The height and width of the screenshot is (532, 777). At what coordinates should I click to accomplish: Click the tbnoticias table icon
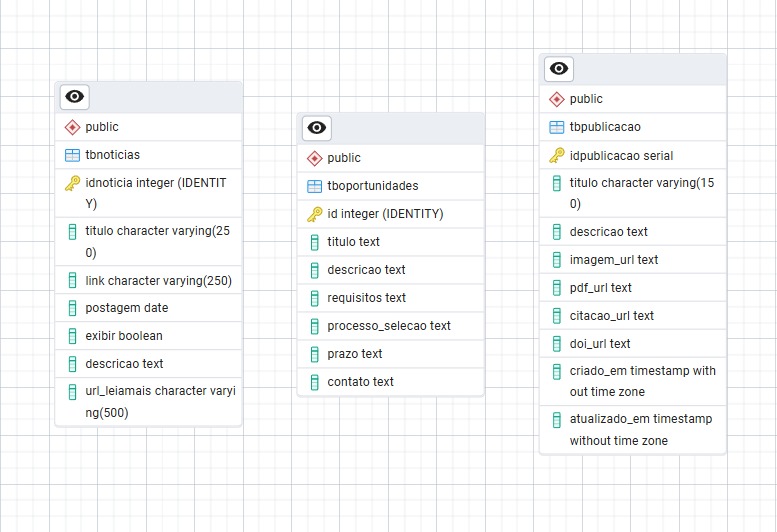(72, 155)
